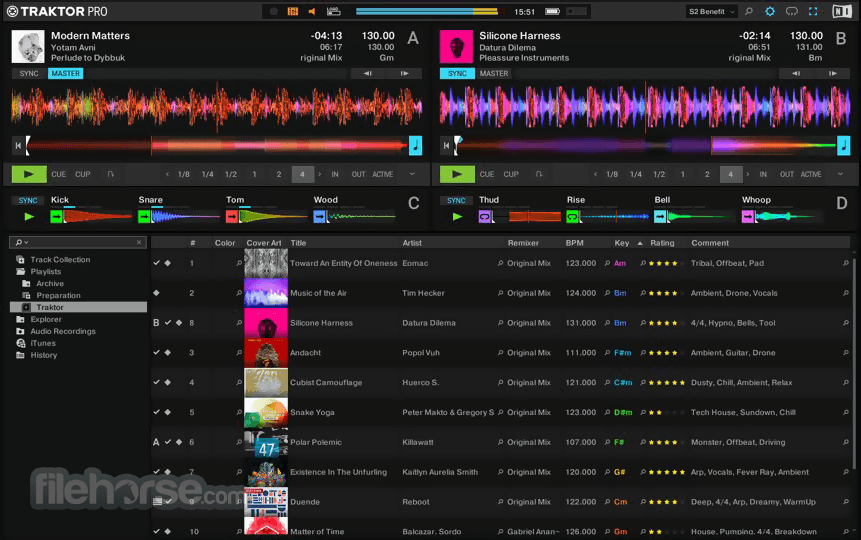Click the cyan note icon on Deck B
Screen dimensions: 861x540
[843, 146]
